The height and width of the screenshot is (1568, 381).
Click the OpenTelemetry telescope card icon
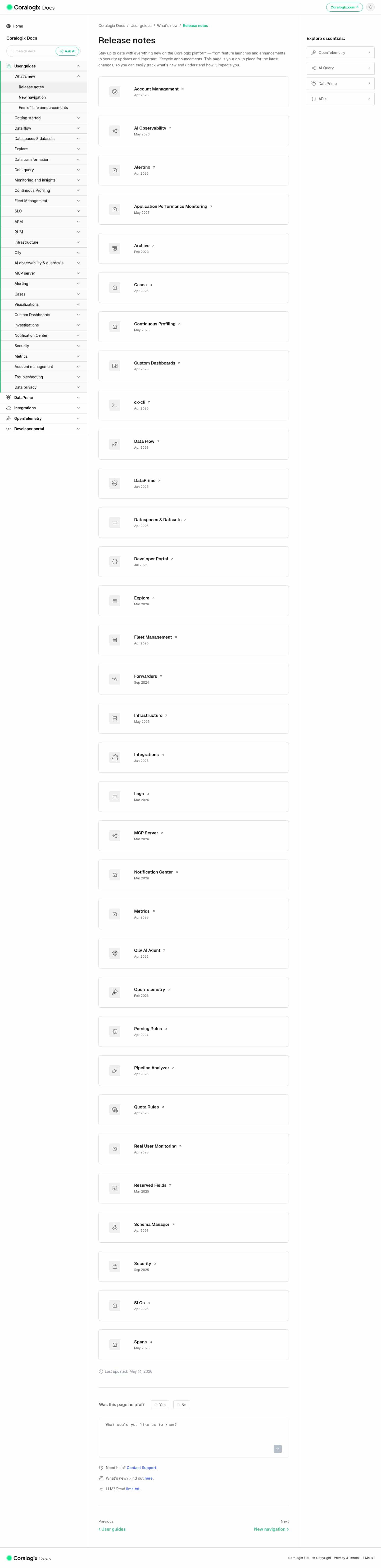(114, 992)
